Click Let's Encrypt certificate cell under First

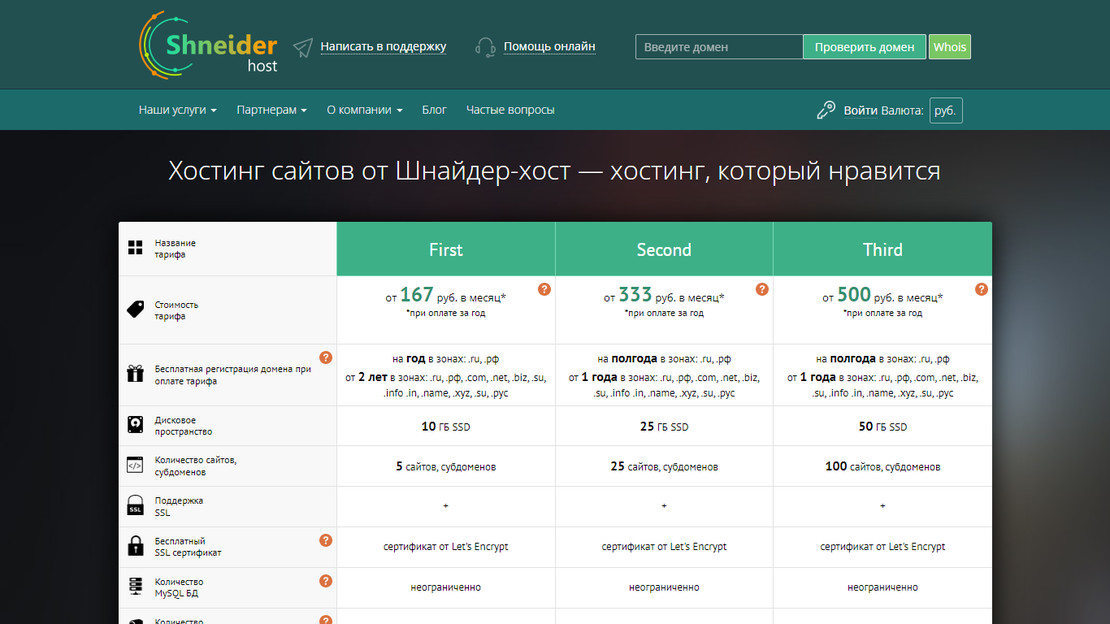coord(446,547)
